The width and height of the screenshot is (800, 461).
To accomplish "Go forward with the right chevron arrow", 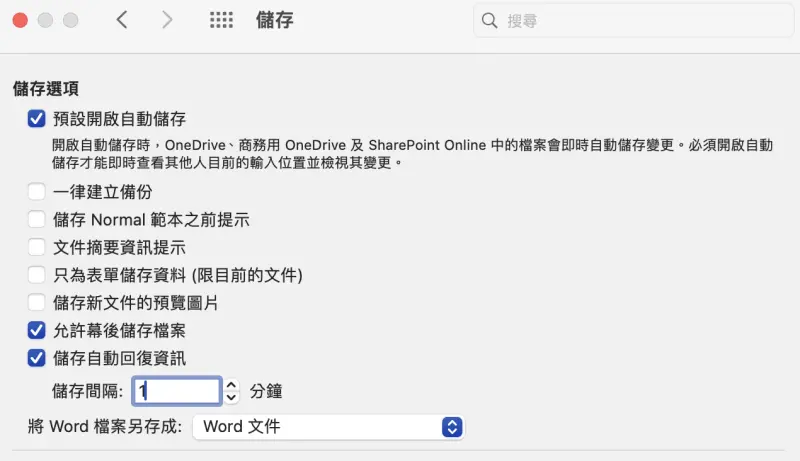I will click(x=167, y=20).
